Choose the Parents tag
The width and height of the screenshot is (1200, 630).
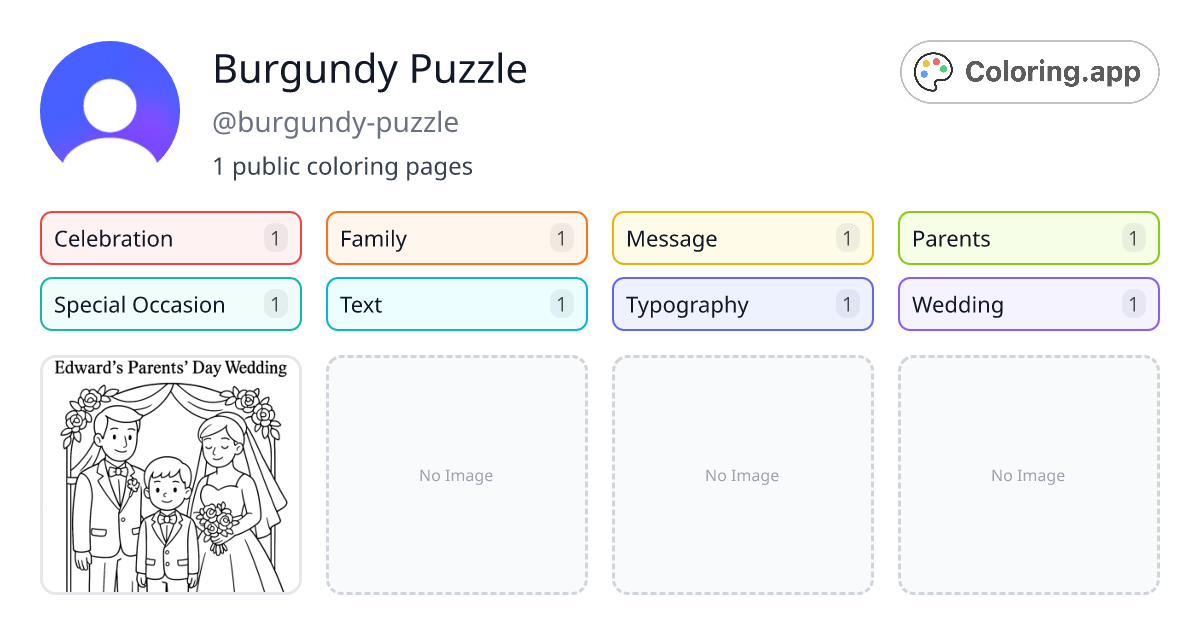tap(1028, 238)
